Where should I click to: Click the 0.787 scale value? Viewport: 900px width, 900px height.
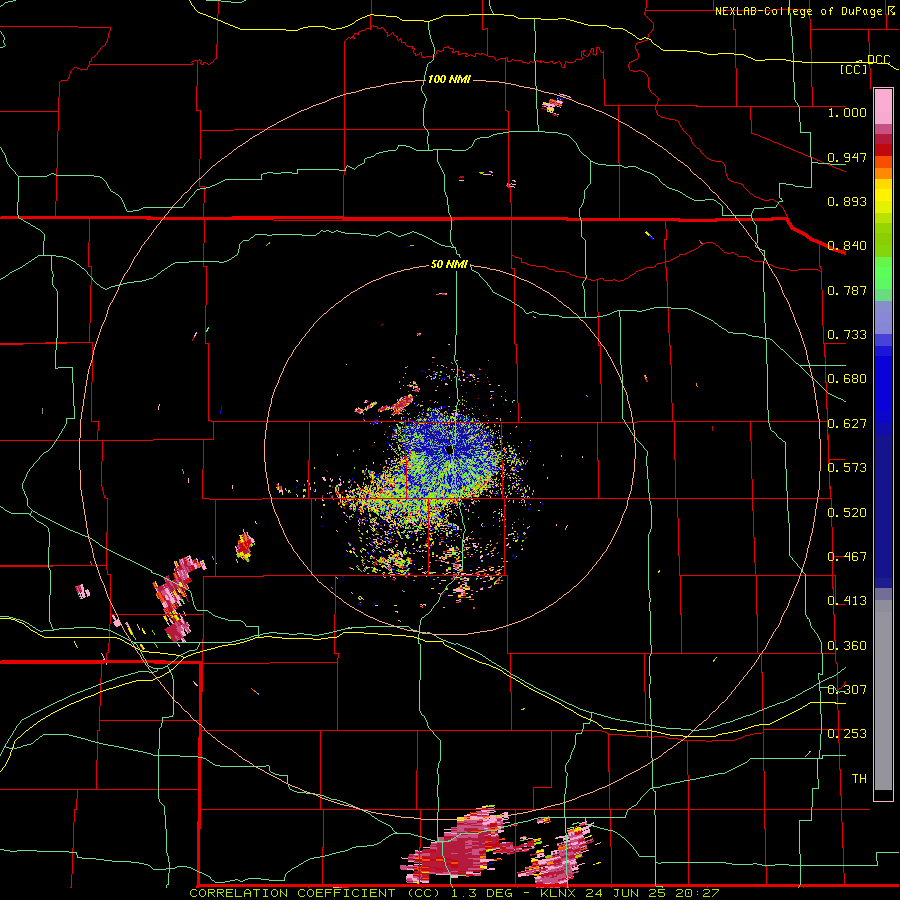[x=847, y=290]
